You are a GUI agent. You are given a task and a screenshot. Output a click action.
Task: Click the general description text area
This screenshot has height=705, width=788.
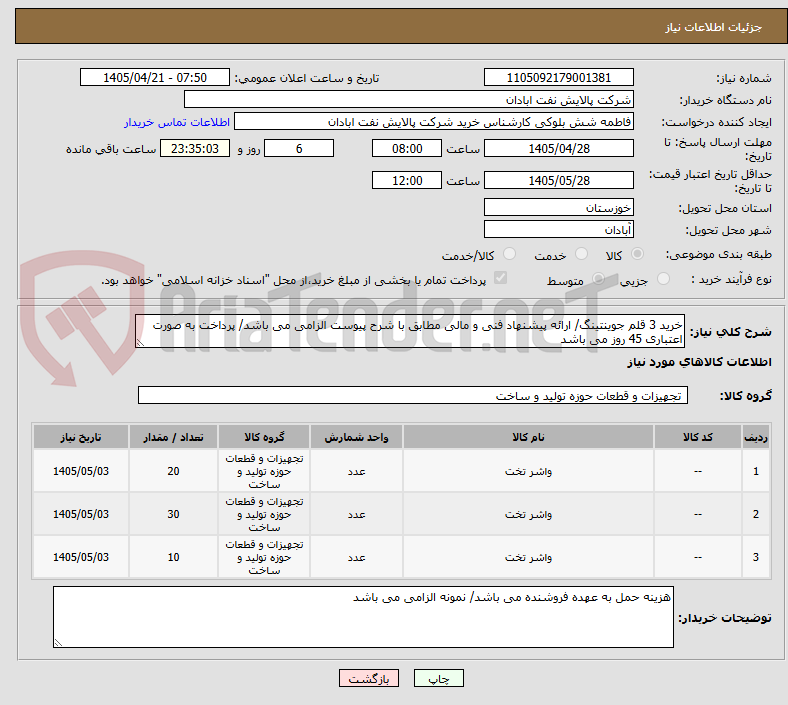[x=410, y=331]
